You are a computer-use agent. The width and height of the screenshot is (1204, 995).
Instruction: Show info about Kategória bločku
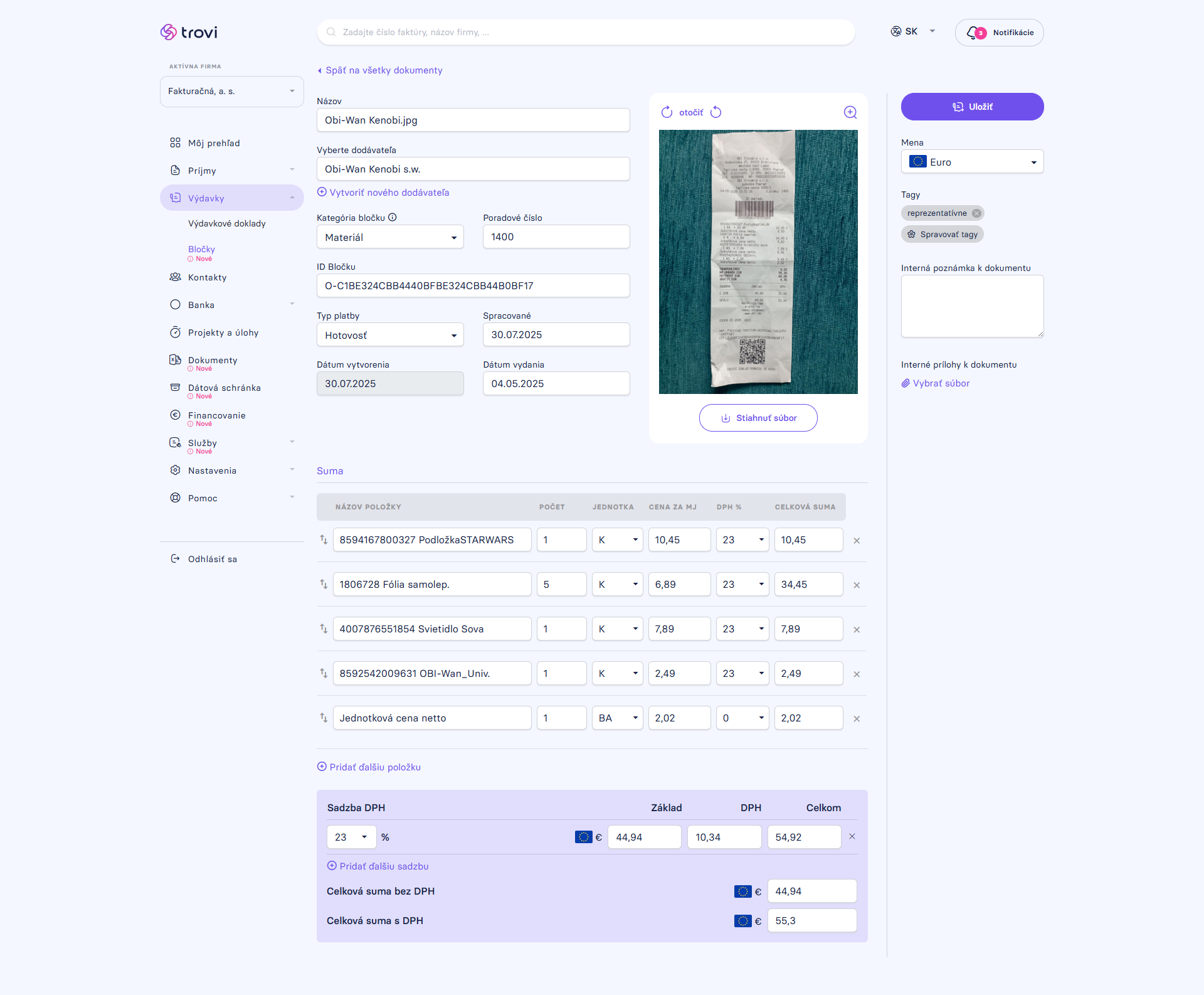[x=393, y=218]
